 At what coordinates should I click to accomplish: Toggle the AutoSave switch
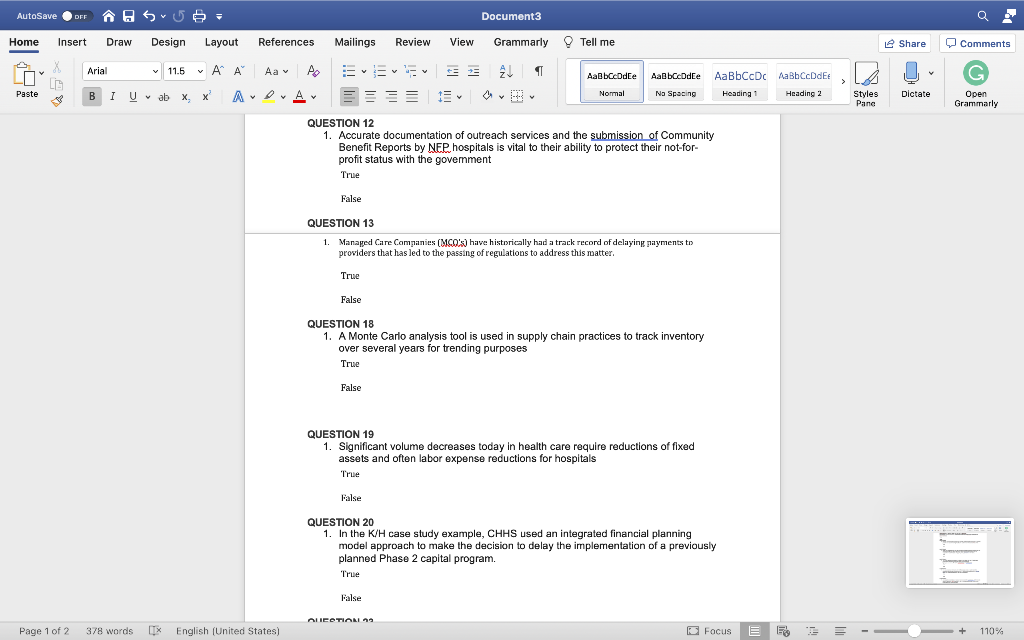point(75,16)
